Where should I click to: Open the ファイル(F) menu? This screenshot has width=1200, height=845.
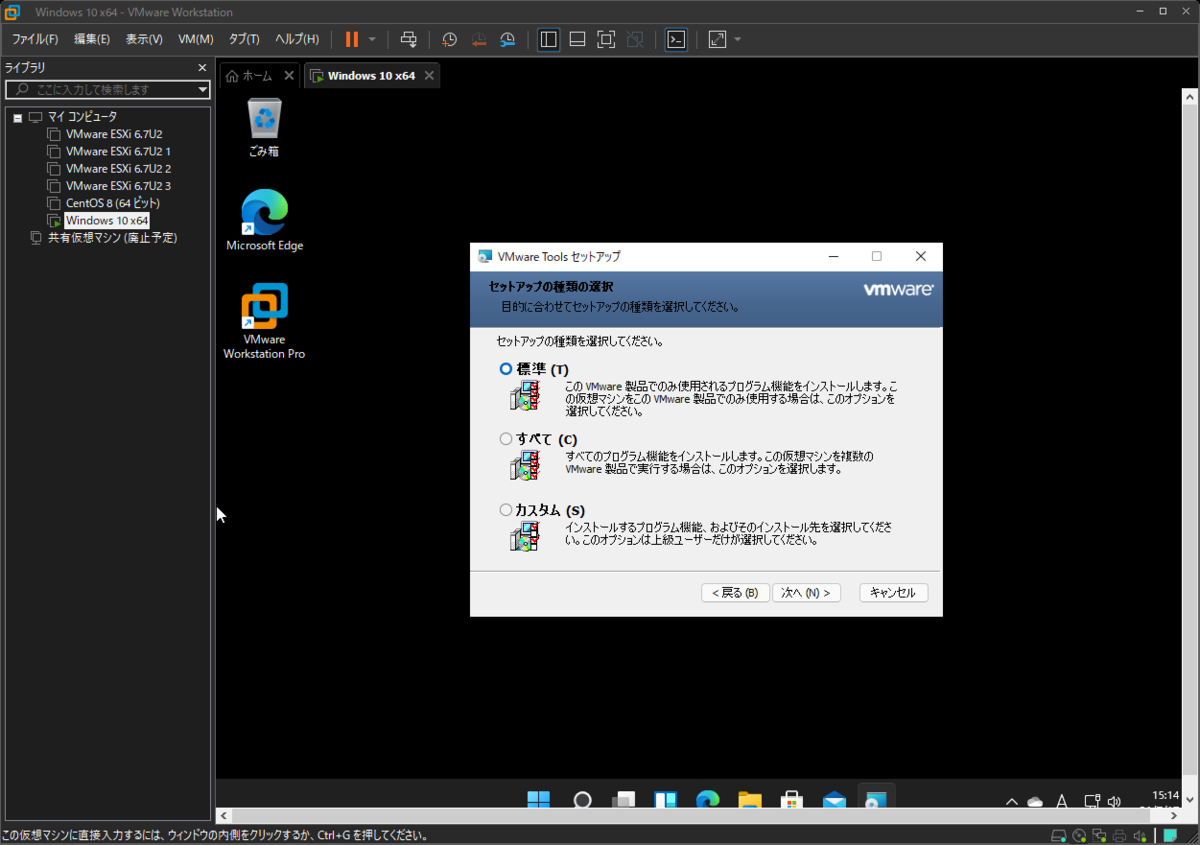click(35, 39)
